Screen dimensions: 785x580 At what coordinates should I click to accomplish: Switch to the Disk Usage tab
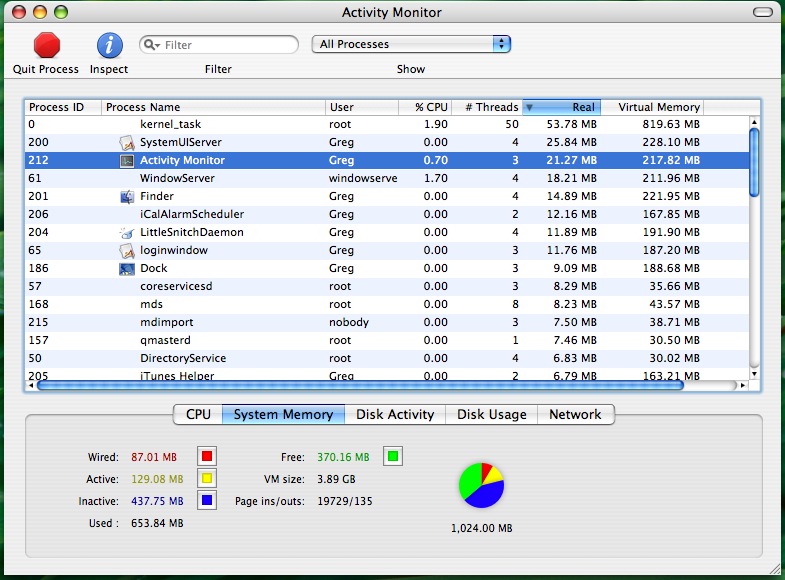(491, 414)
